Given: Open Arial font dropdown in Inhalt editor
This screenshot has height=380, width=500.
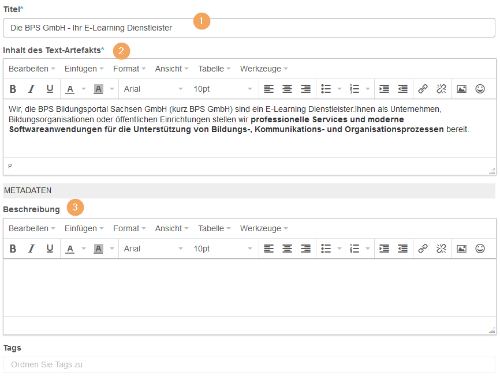Looking at the screenshot, I should tap(153, 89).
